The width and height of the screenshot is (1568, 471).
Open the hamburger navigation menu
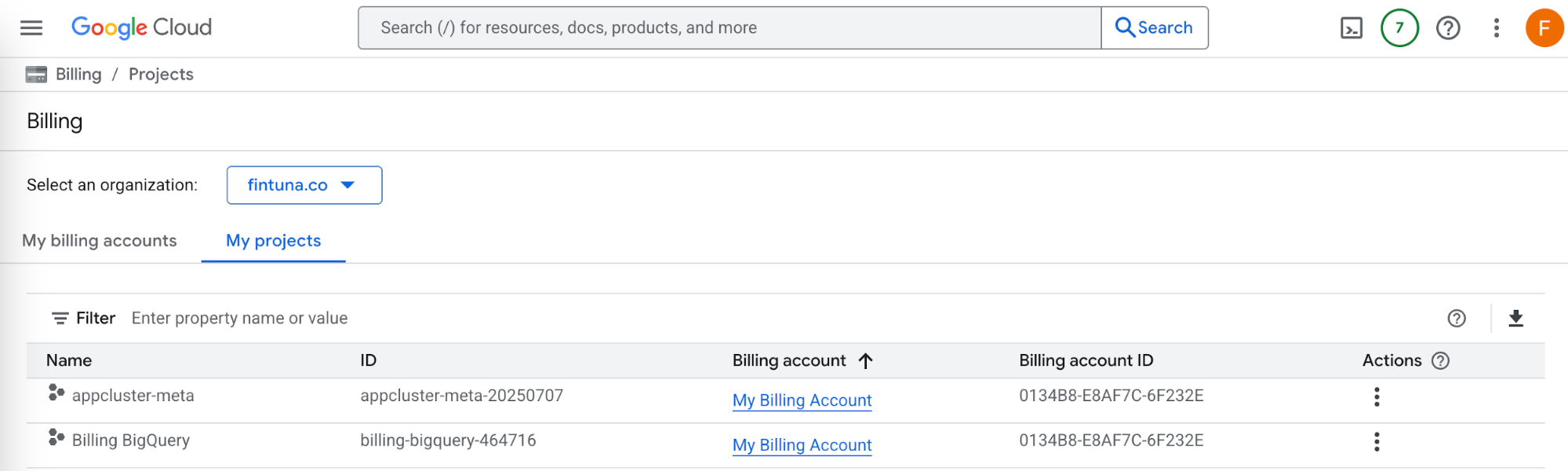tap(31, 28)
